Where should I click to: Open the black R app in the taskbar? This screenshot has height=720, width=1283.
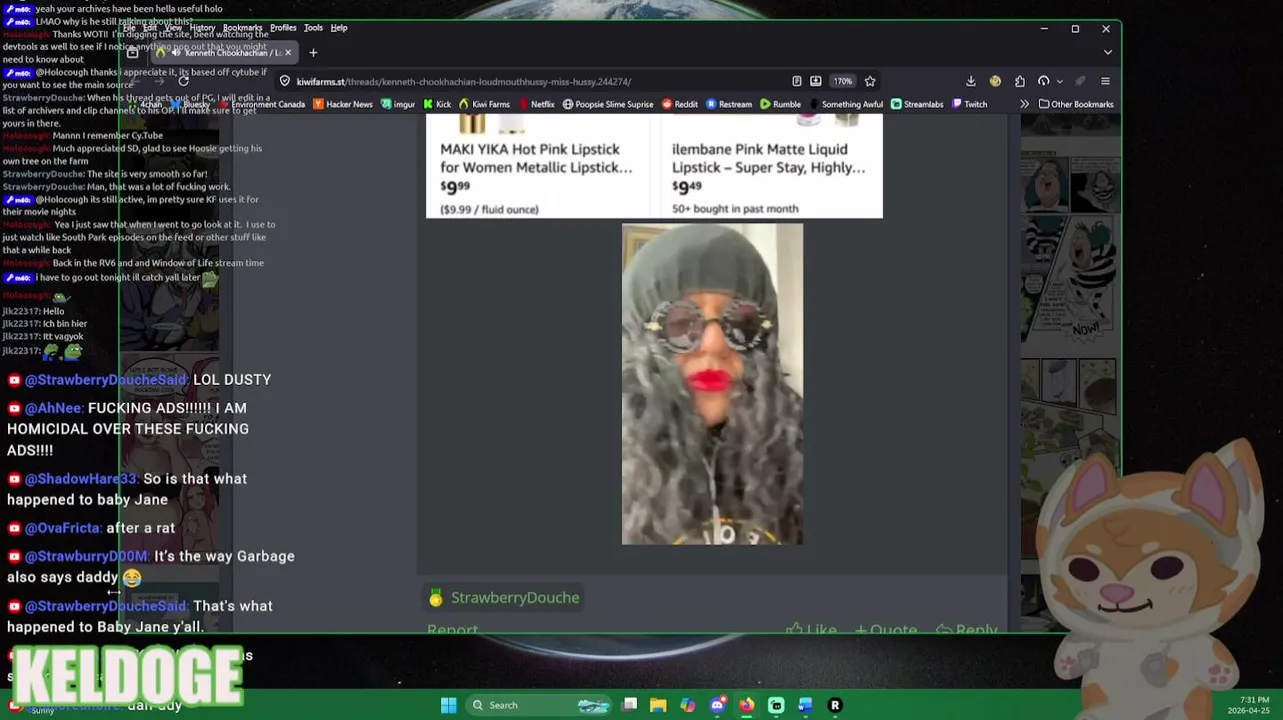(835, 705)
